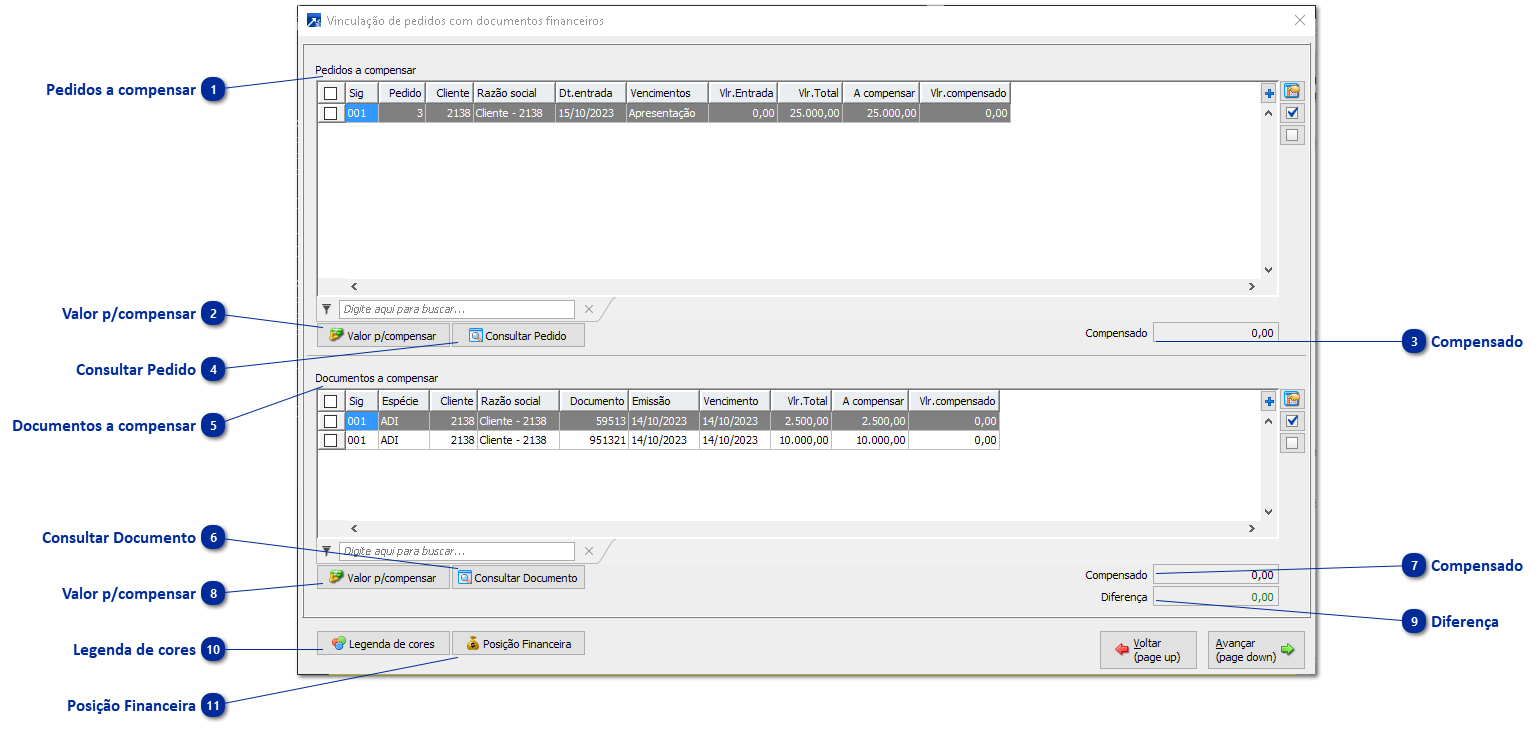Click the Compensado field below Documentos grid
This screenshot has width=1539, height=732.
1216,575
